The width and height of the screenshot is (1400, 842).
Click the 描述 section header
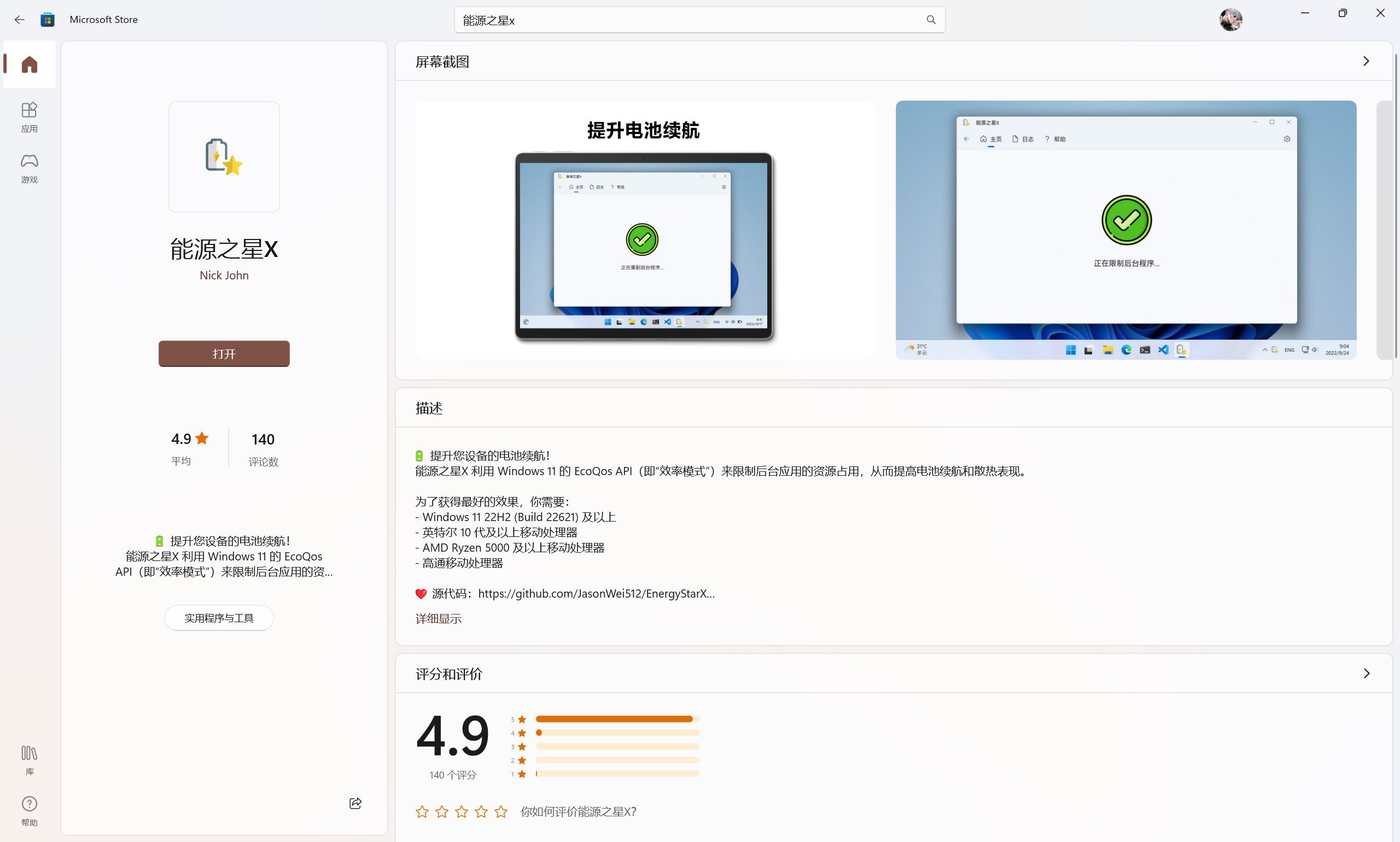point(429,408)
